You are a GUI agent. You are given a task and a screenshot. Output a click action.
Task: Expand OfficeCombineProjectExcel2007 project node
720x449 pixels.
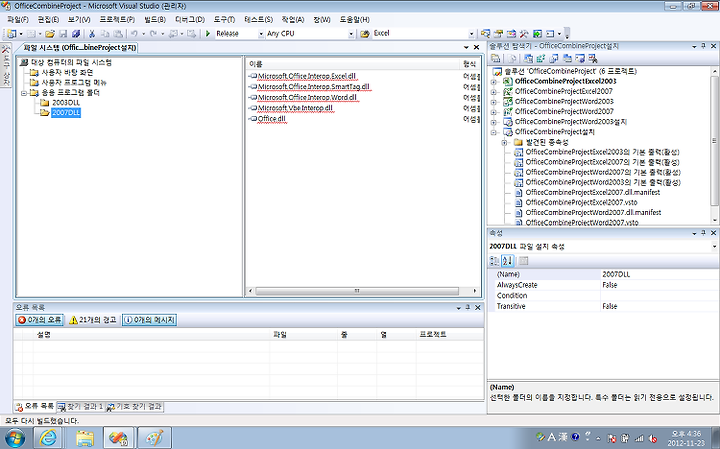pyautogui.click(x=494, y=92)
